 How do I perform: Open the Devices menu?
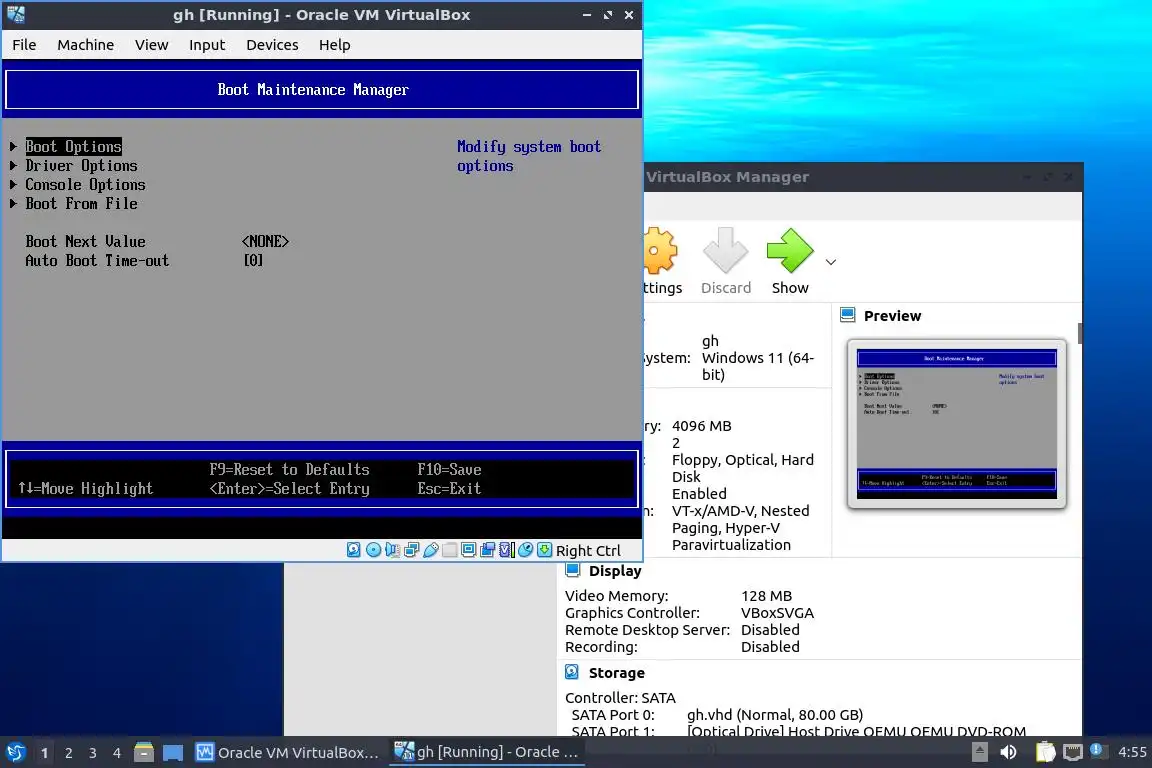pos(272,45)
